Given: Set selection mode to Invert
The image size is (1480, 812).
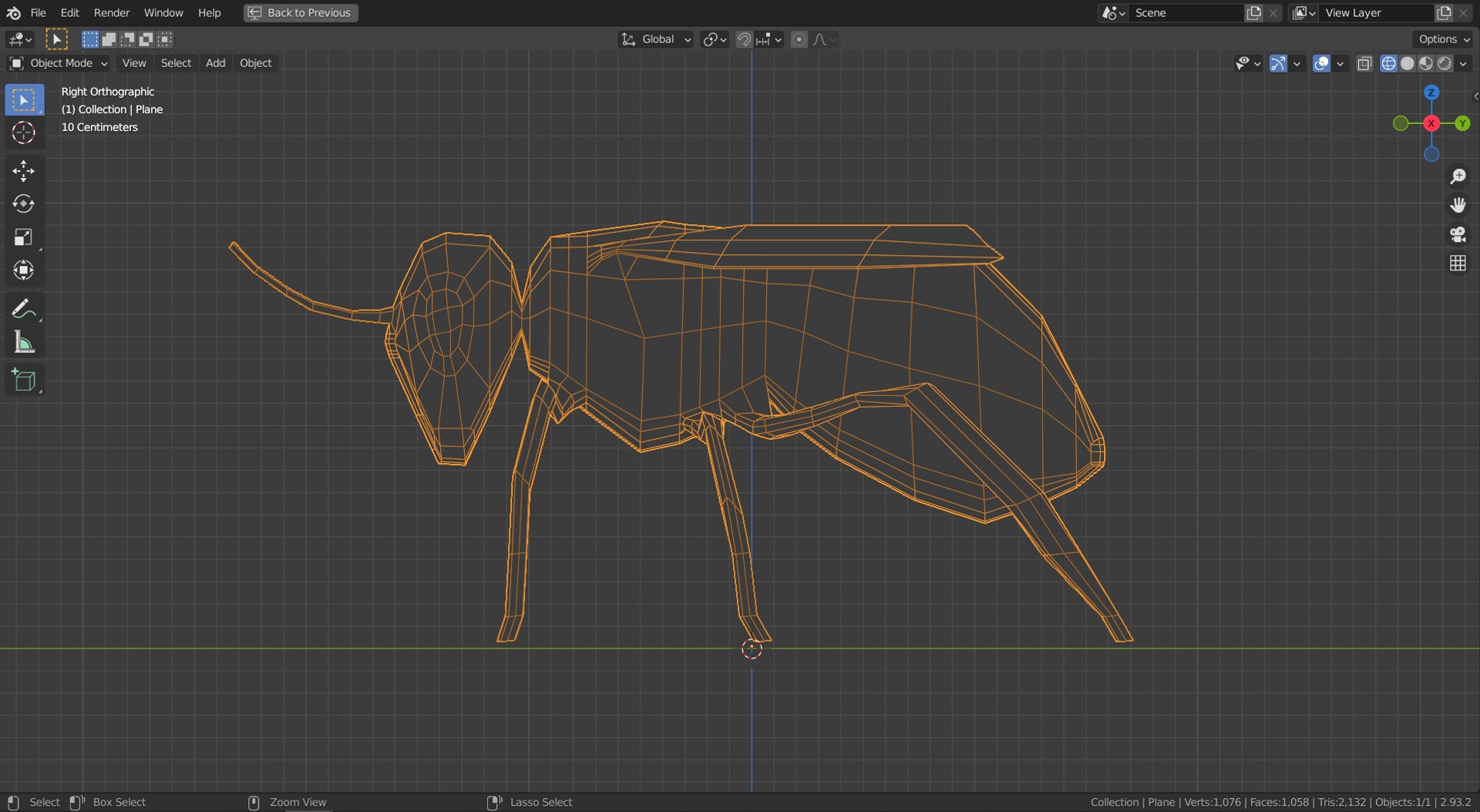Looking at the screenshot, I should pyautogui.click(x=146, y=39).
